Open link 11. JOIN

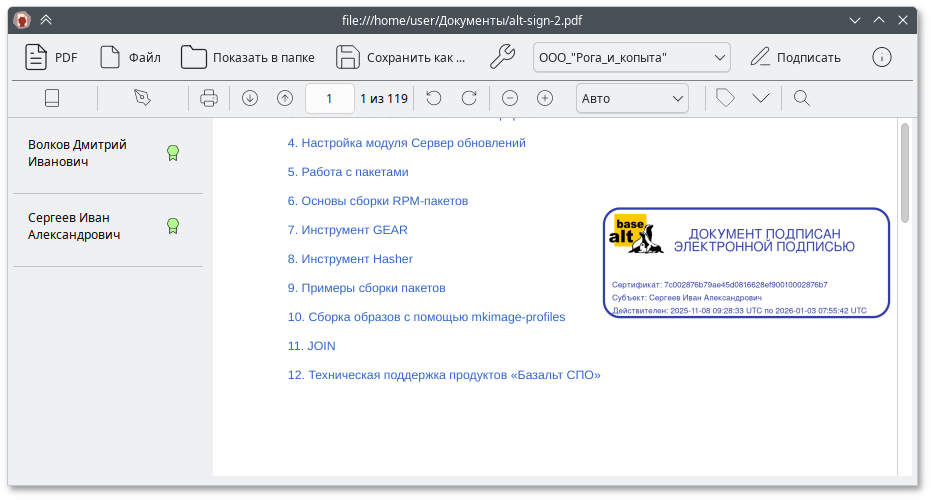pyautogui.click(x=311, y=346)
